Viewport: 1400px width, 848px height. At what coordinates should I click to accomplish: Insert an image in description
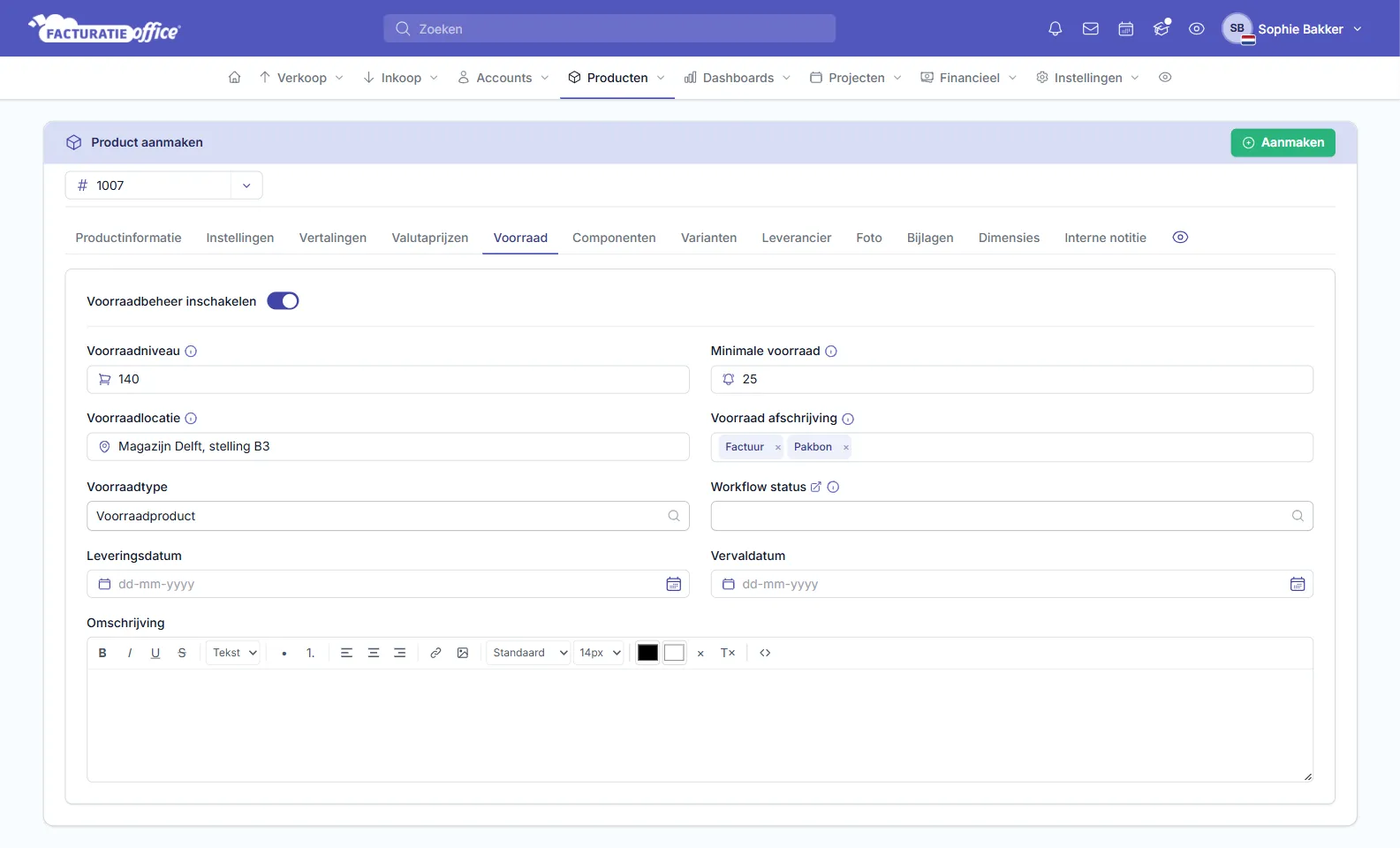463,653
